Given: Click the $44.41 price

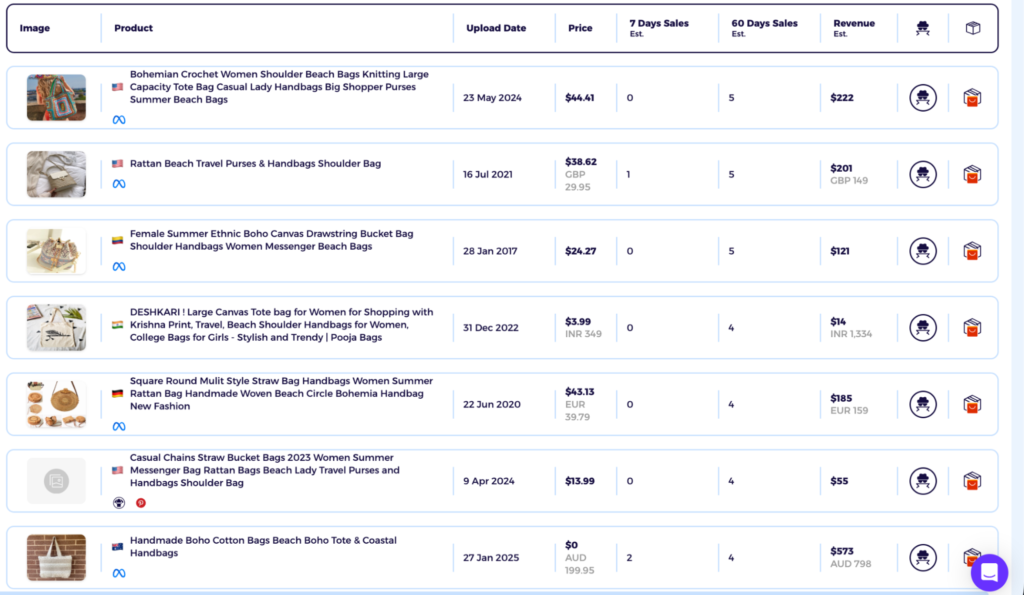Looking at the screenshot, I should click(579, 98).
